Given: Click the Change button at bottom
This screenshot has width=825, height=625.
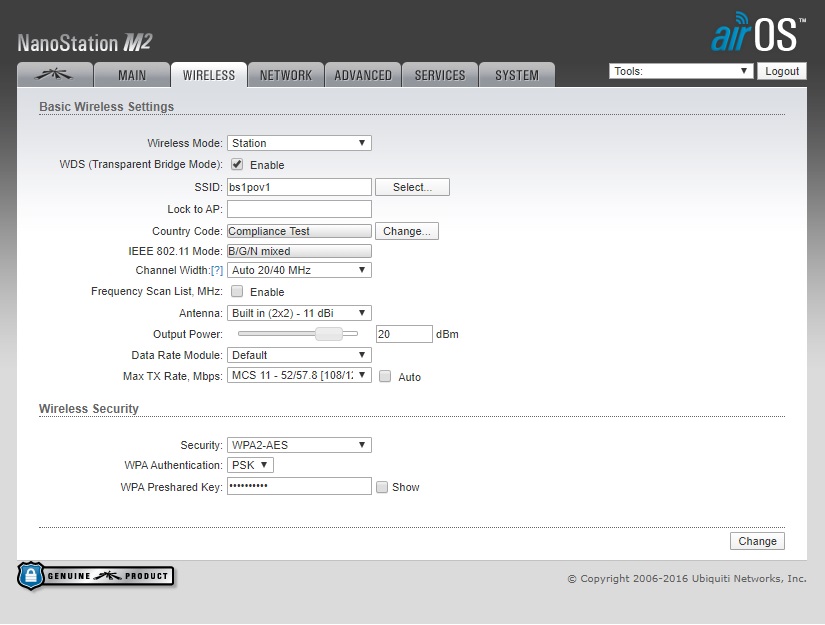Looking at the screenshot, I should (757, 541).
